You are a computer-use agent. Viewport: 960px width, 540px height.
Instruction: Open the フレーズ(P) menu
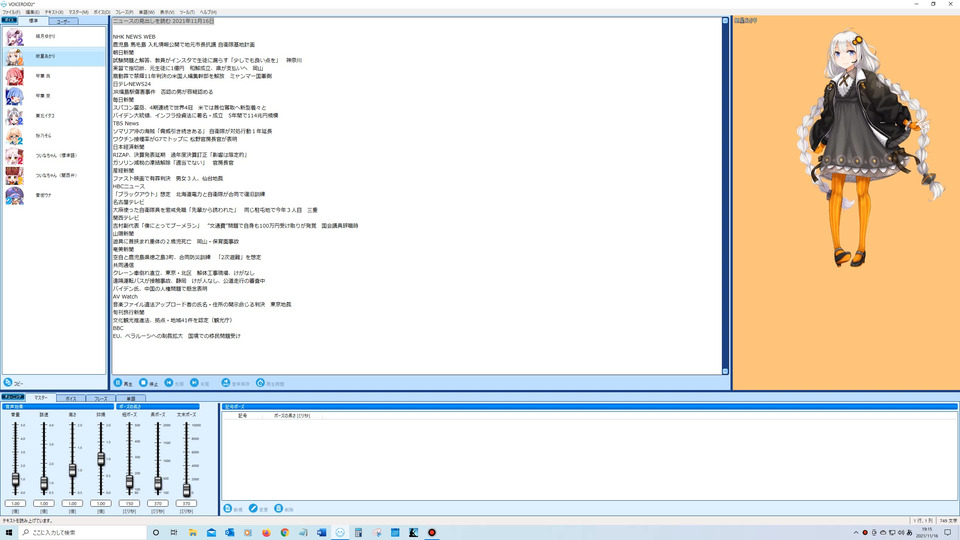coord(124,12)
